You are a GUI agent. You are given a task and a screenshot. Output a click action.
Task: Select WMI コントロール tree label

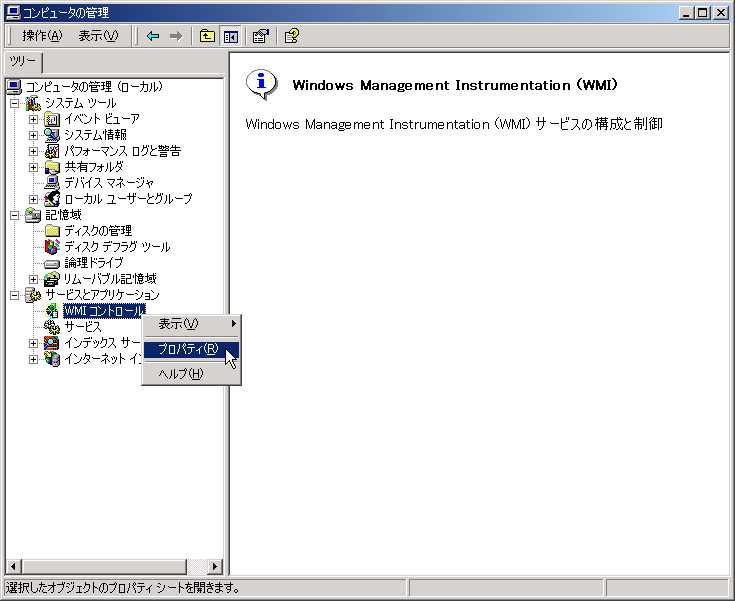point(105,311)
